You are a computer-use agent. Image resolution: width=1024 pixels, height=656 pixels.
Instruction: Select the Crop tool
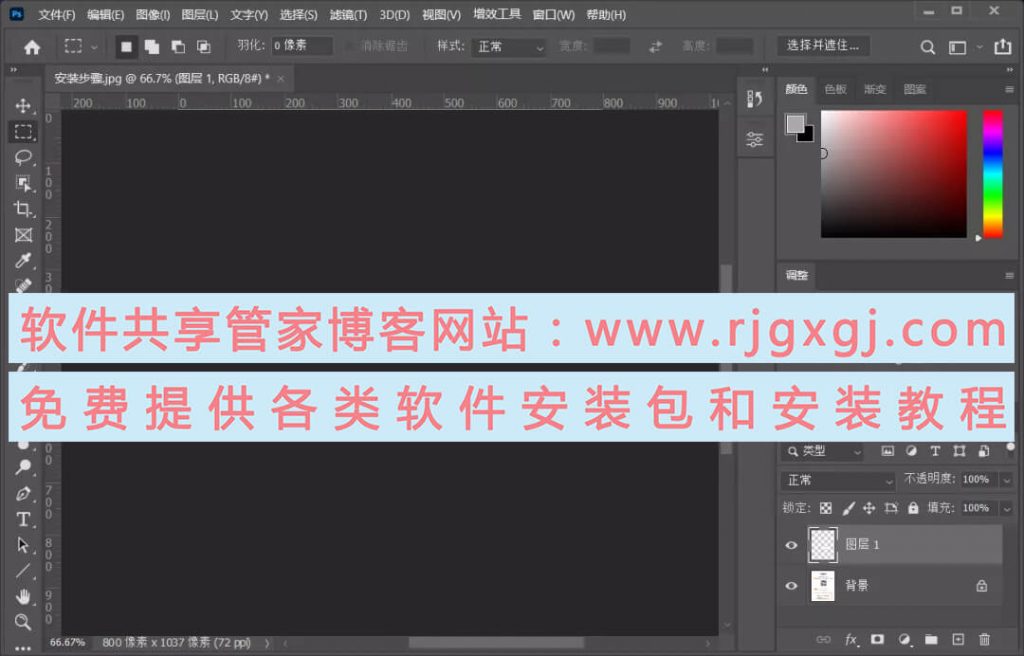point(23,209)
